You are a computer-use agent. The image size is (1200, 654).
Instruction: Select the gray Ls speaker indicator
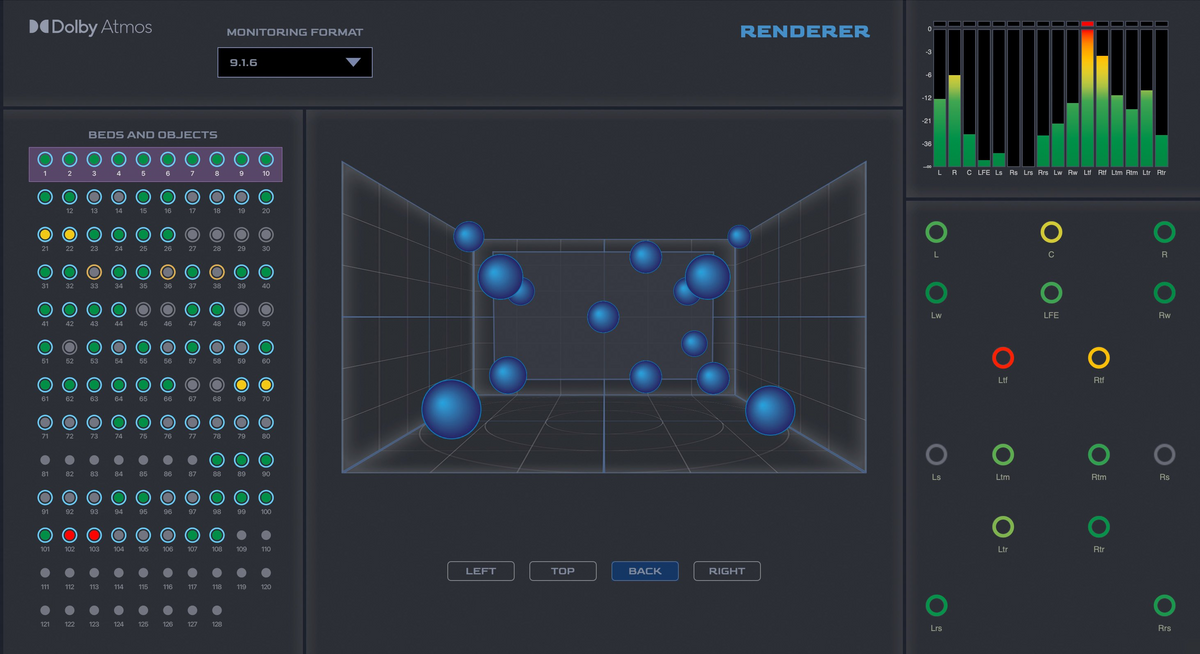click(x=936, y=455)
